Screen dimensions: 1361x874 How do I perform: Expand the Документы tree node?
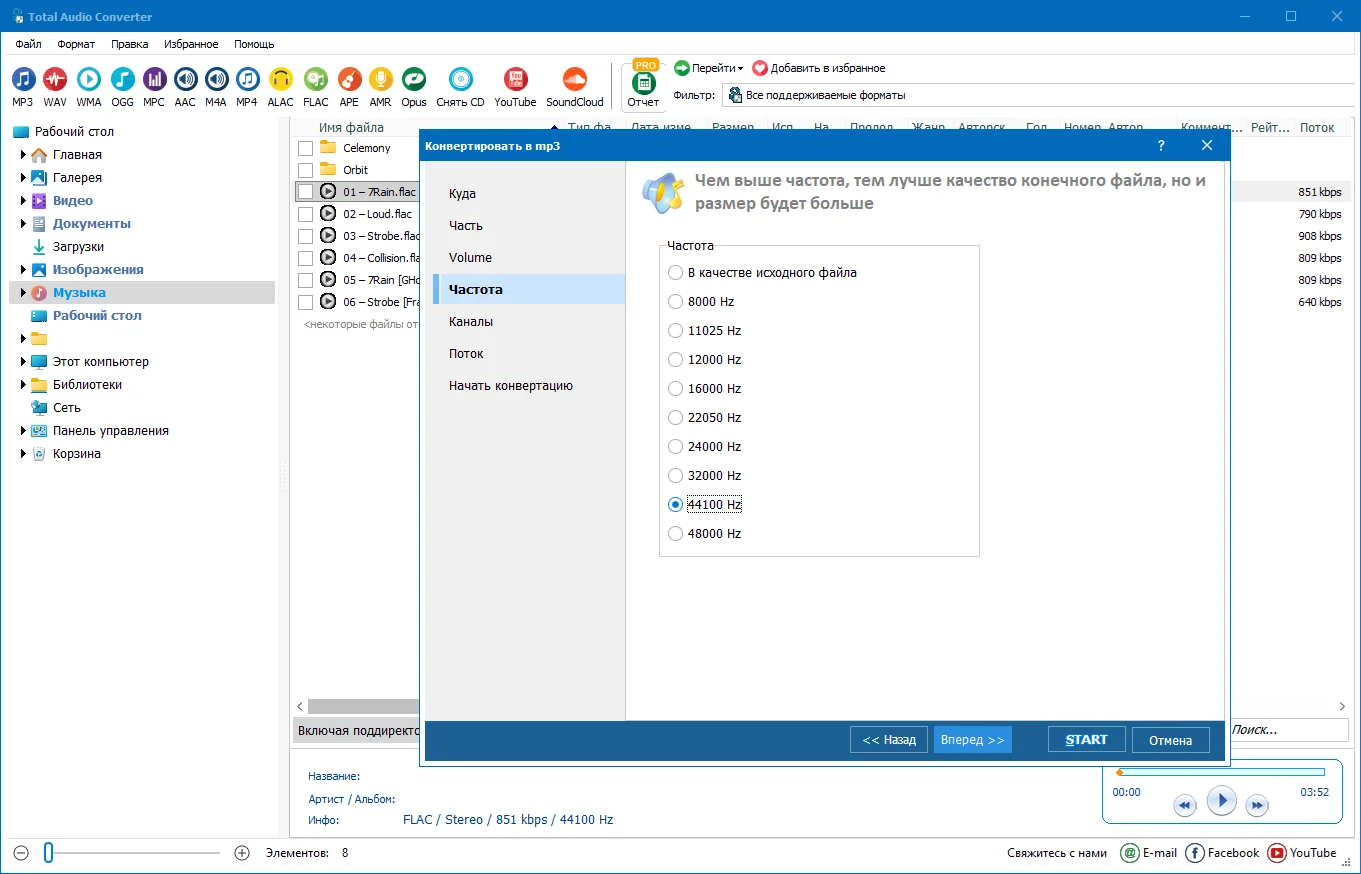23,224
